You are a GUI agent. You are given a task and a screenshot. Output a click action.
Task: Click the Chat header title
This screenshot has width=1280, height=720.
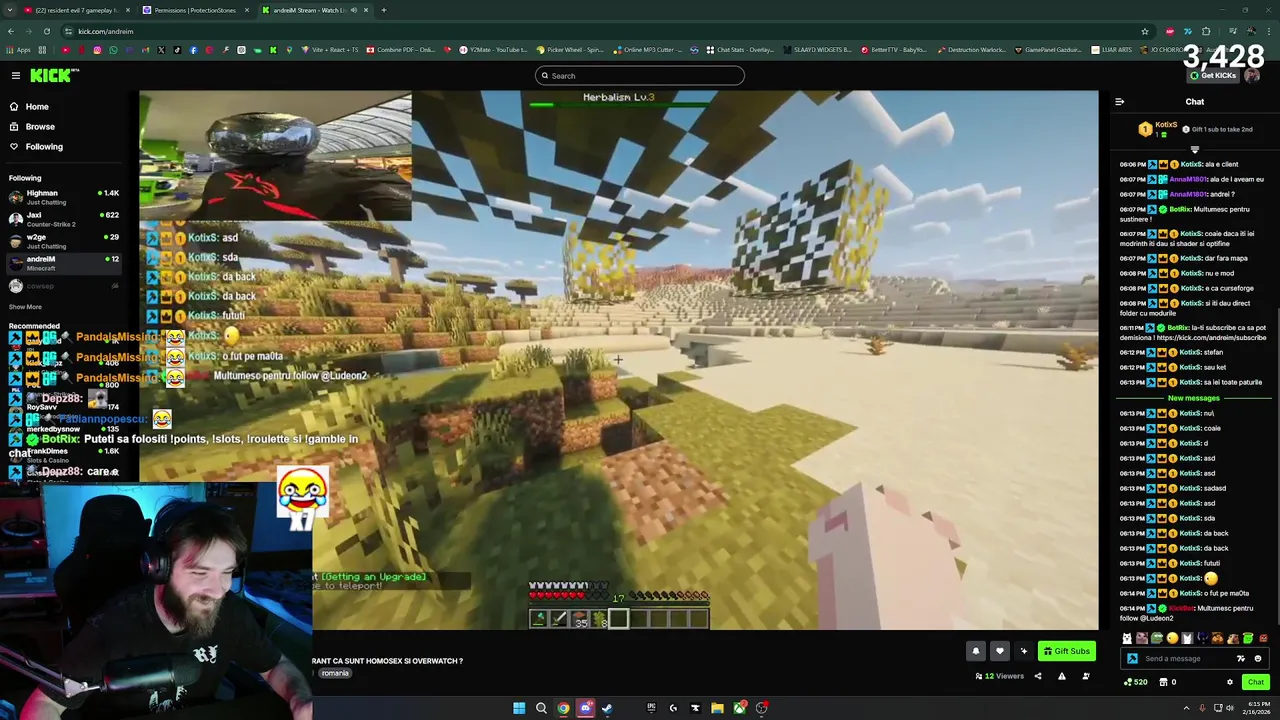tap(1195, 102)
